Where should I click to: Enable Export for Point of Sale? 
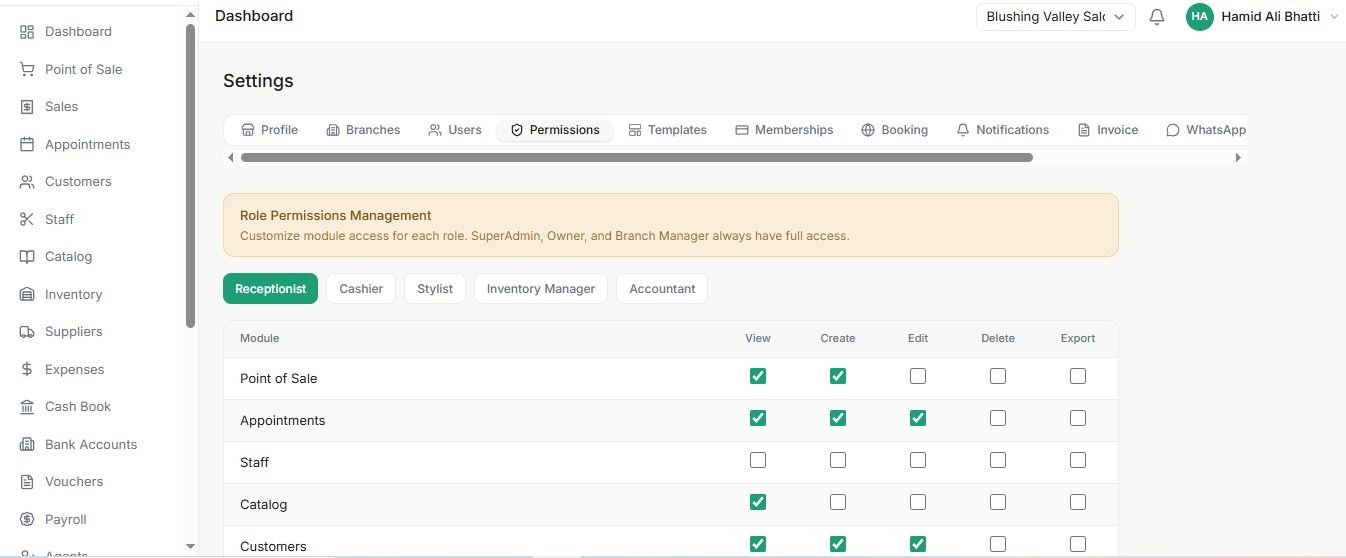[x=1078, y=376]
